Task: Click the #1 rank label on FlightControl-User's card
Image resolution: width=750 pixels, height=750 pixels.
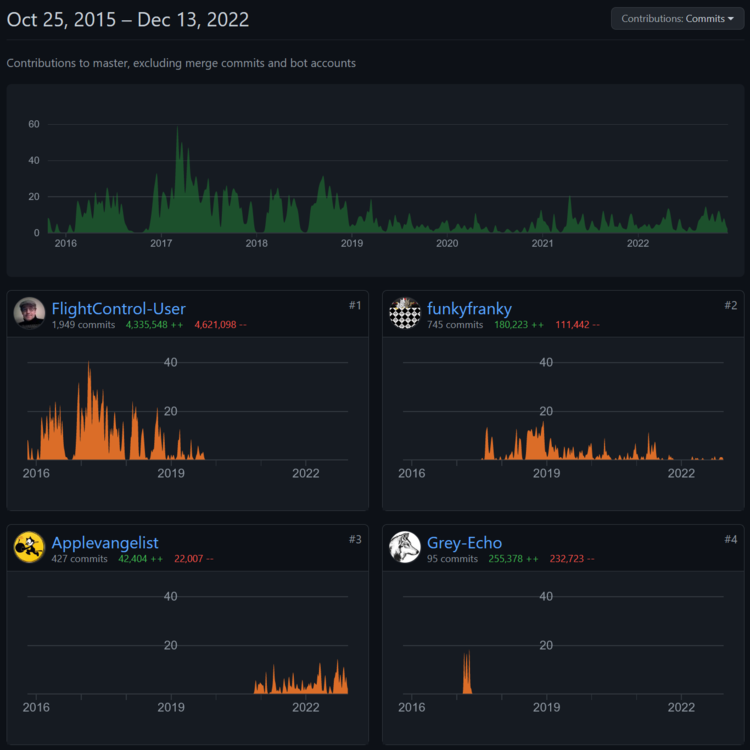Action: coord(355,305)
